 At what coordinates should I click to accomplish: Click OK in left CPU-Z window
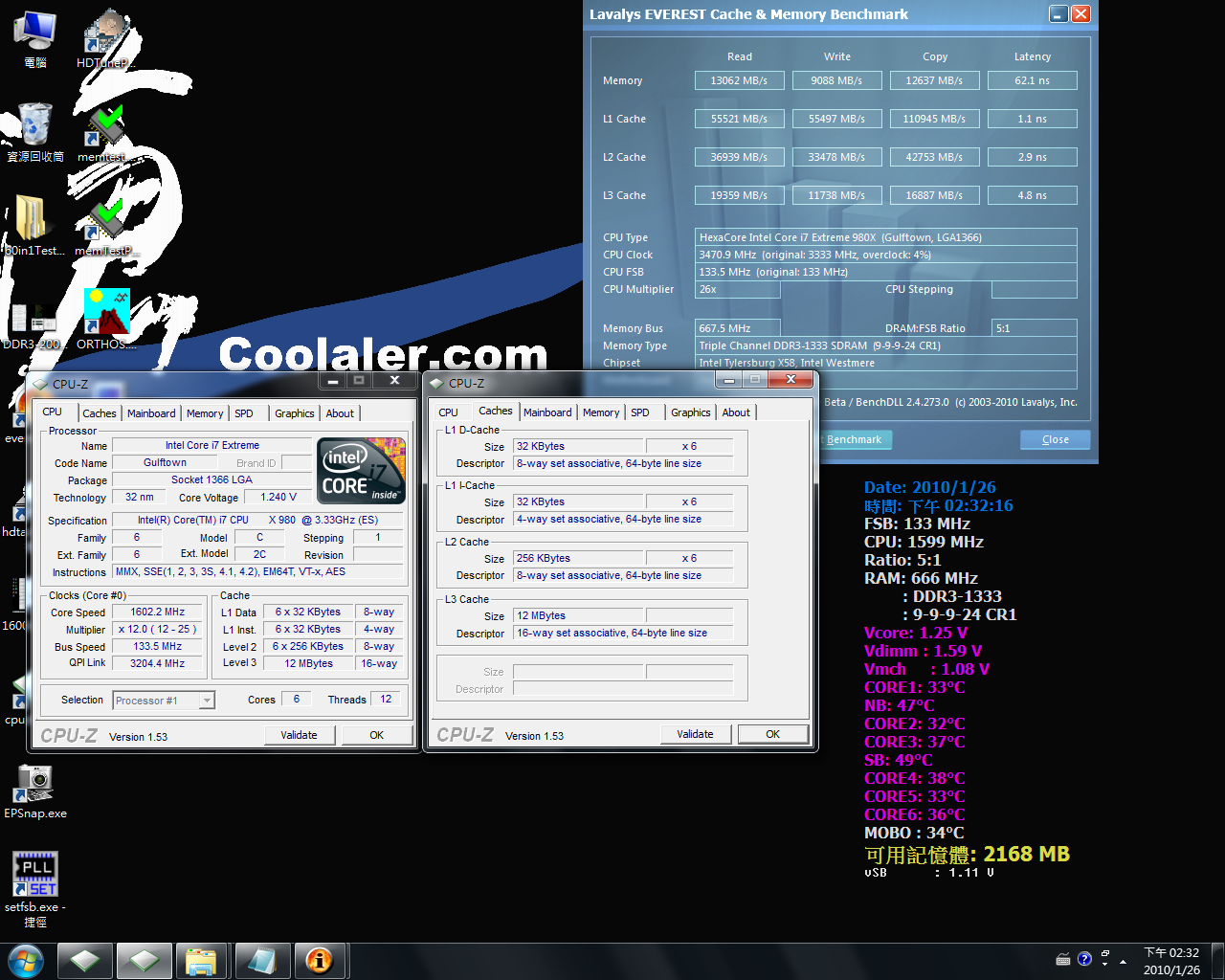pyautogui.click(x=377, y=735)
